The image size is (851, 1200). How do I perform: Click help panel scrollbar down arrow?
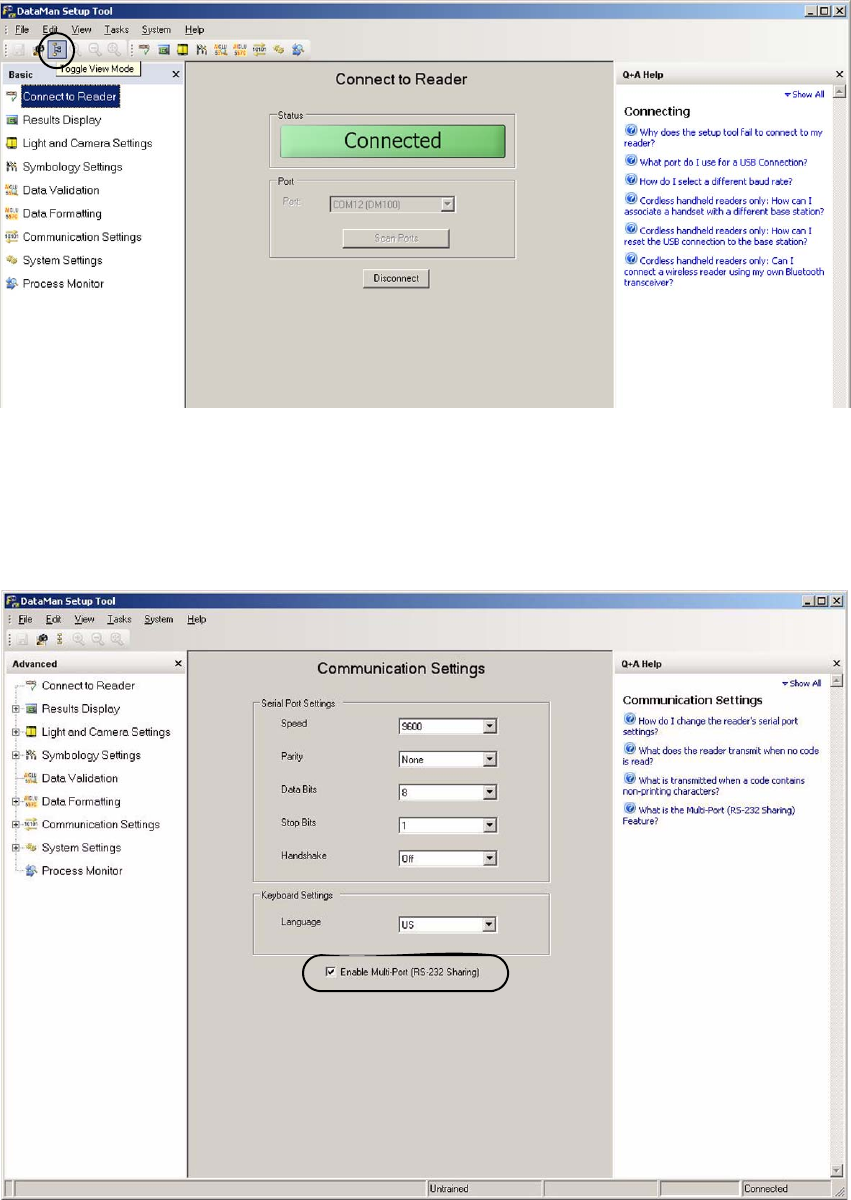pyautogui.click(x=838, y=1169)
